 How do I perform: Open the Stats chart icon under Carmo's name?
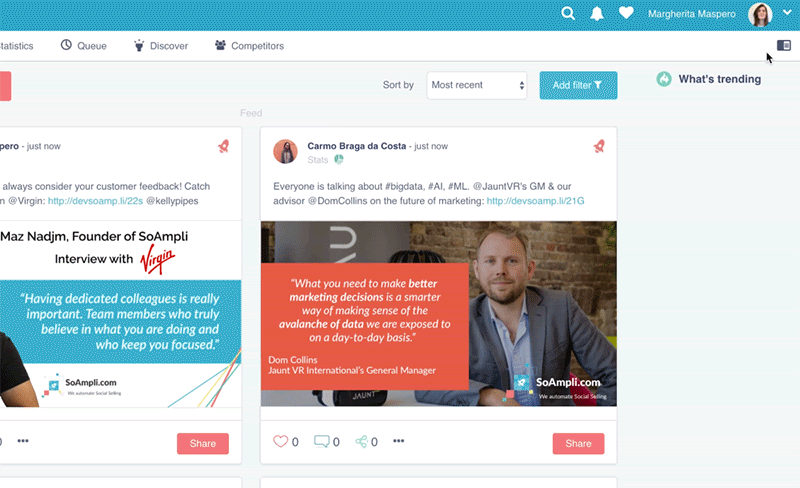[339, 160]
